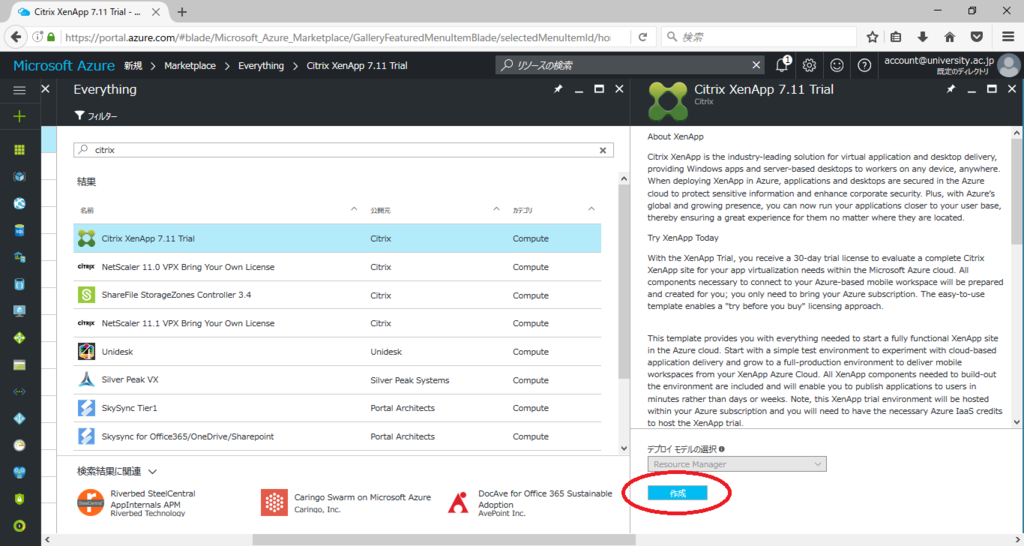This screenshot has width=1024, height=546.
Task: Select ShareFile StorageZones Controller 3.4
Action: pyautogui.click(x=337, y=295)
